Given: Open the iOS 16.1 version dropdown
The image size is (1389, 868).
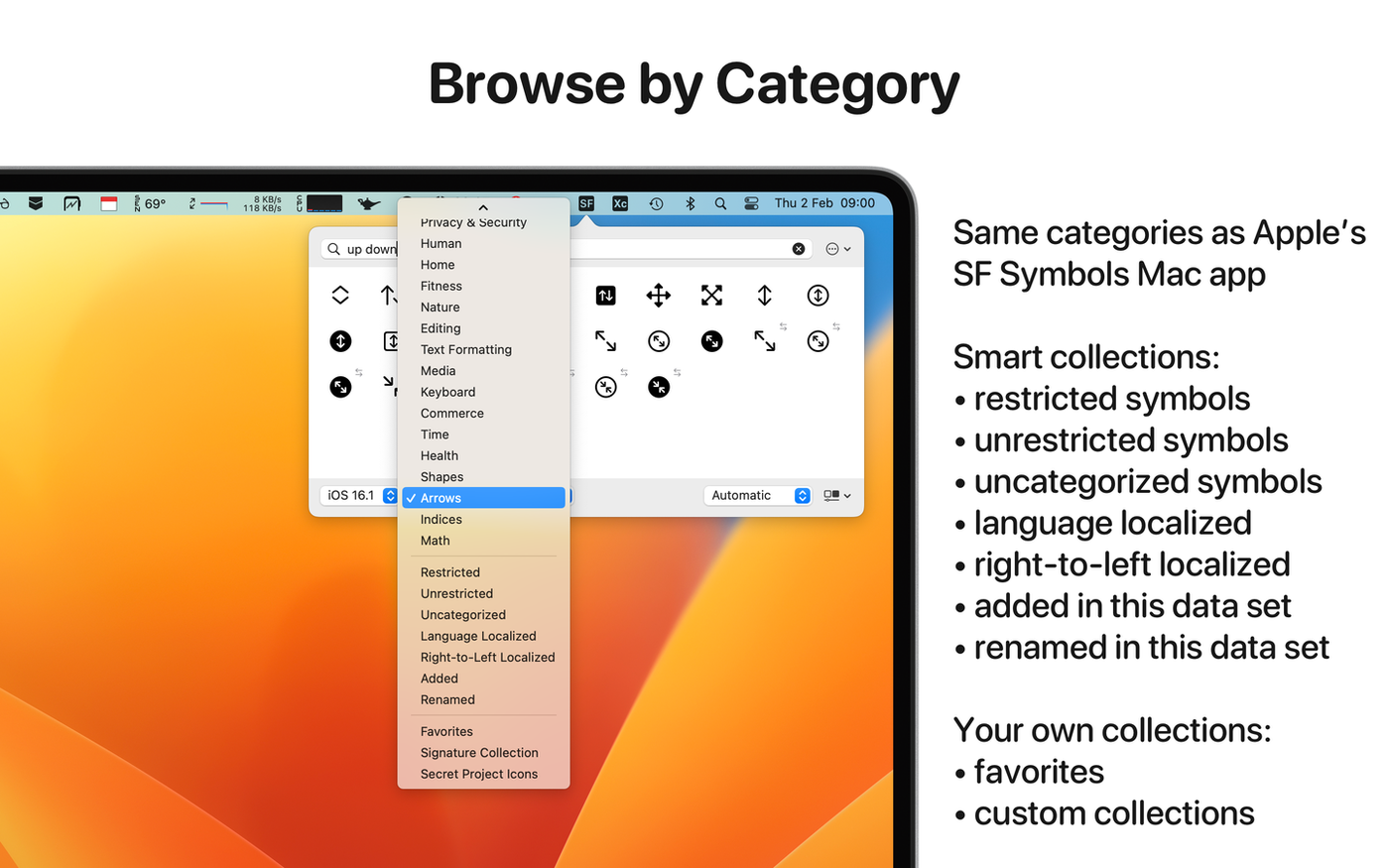Looking at the screenshot, I should tap(361, 495).
